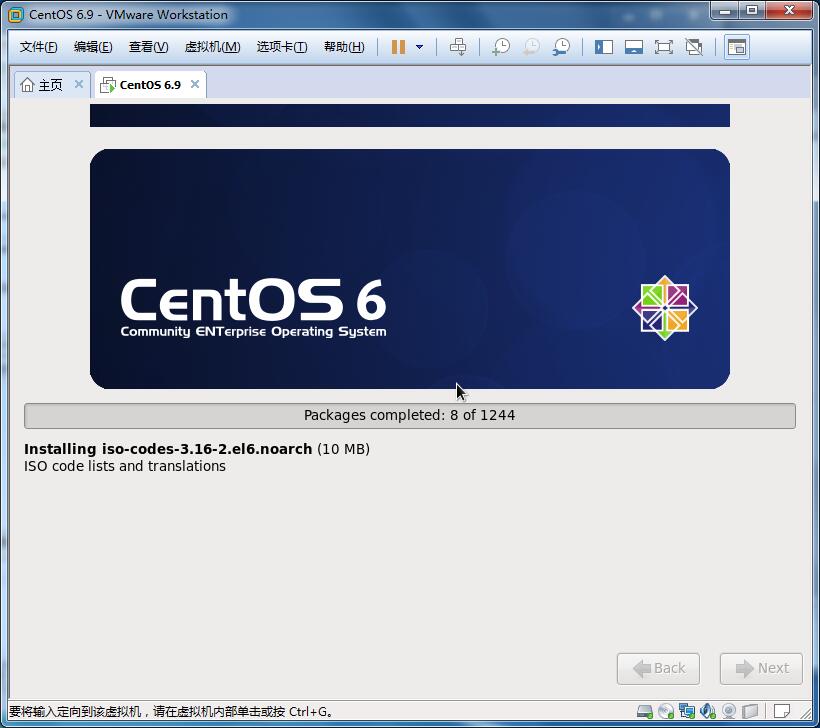Enter full screen mode icon

coord(664,47)
